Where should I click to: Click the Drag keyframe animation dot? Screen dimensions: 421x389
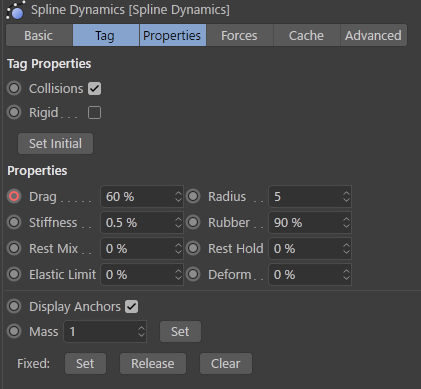click(14, 196)
